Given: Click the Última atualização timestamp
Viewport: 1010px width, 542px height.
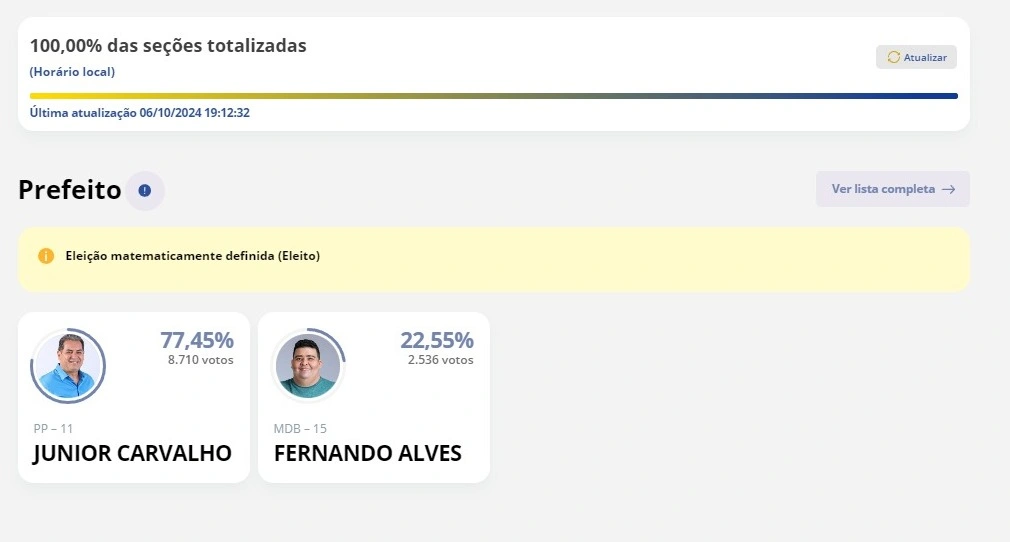Looking at the screenshot, I should click(x=139, y=113).
